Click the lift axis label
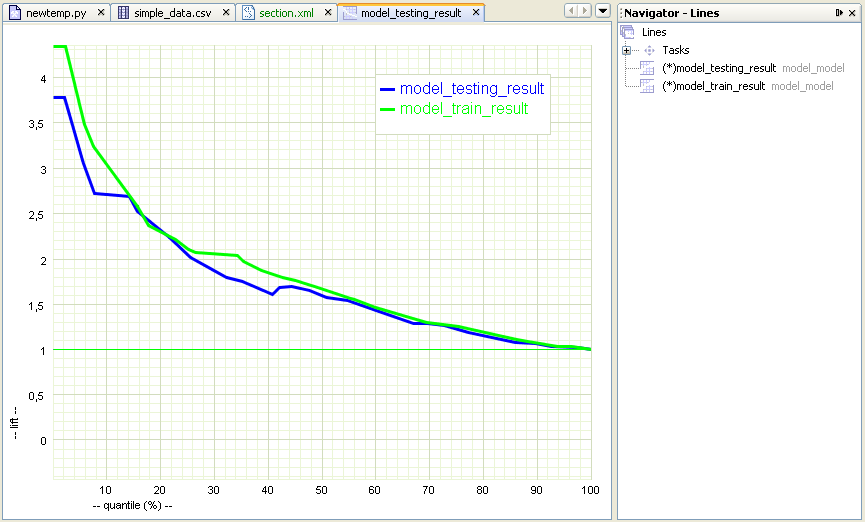Viewport: 865px width, 522px height. pyautogui.click(x=14, y=423)
